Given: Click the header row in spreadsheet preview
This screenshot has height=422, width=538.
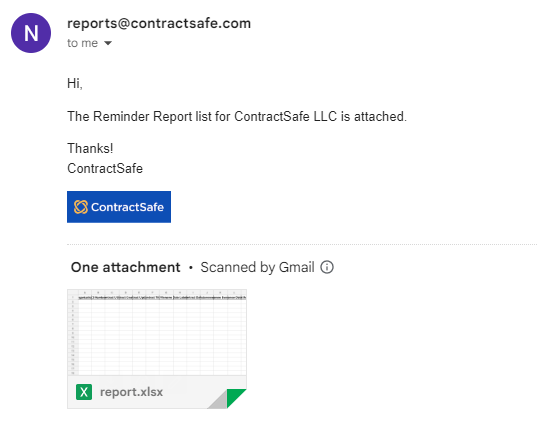Looking at the screenshot, I should click(162, 297).
